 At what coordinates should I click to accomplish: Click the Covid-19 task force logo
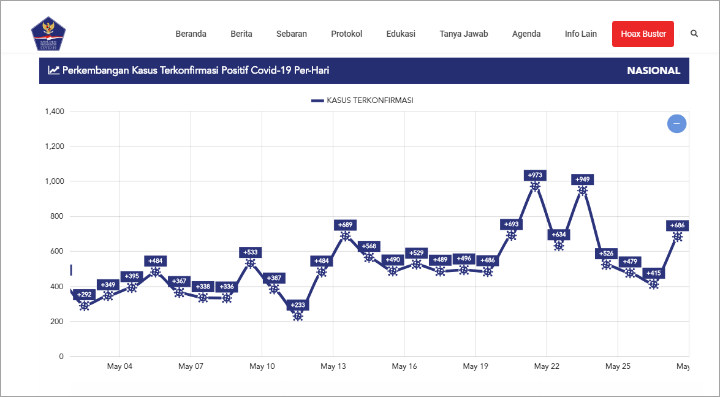pyautogui.click(x=48, y=34)
